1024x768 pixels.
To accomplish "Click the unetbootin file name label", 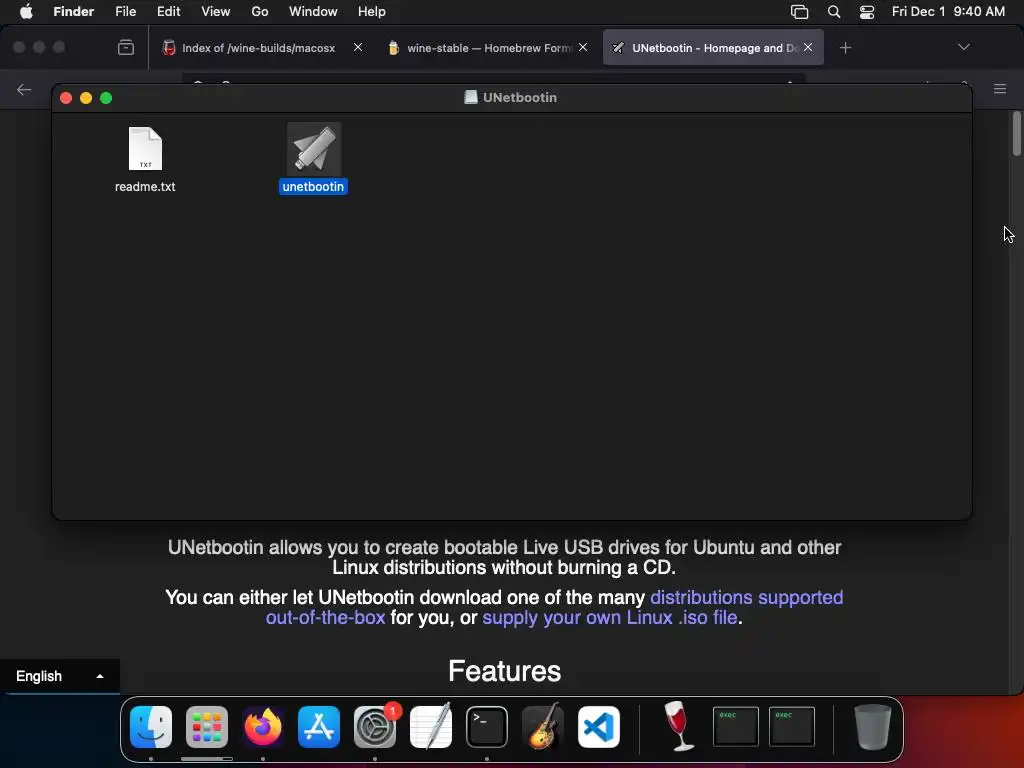I will click(313, 187).
